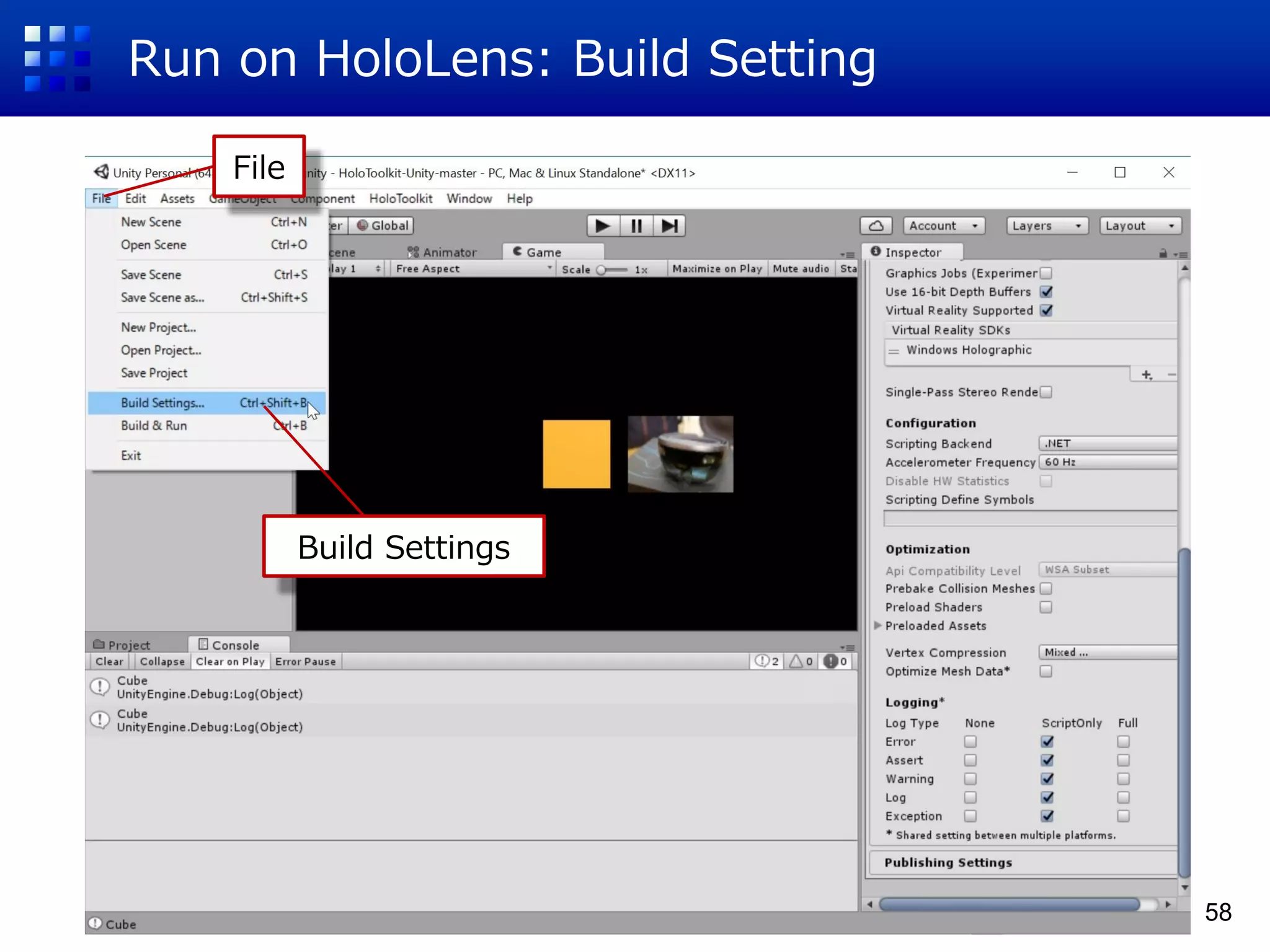The height and width of the screenshot is (952, 1270).
Task: Open Scripting Backend .NET dropdown
Action: click(x=1108, y=443)
